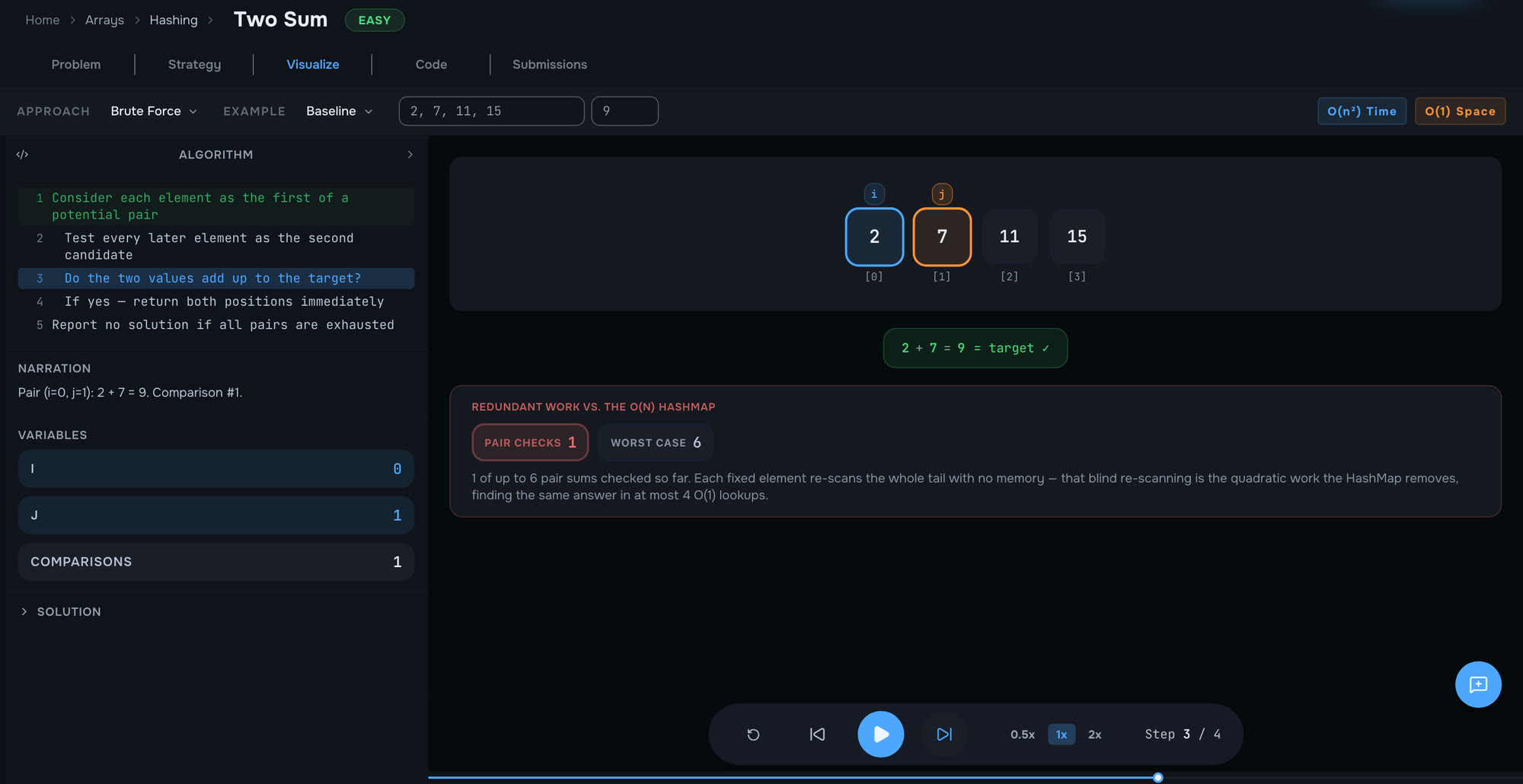Set playback speed to 0.5x

click(1023, 735)
